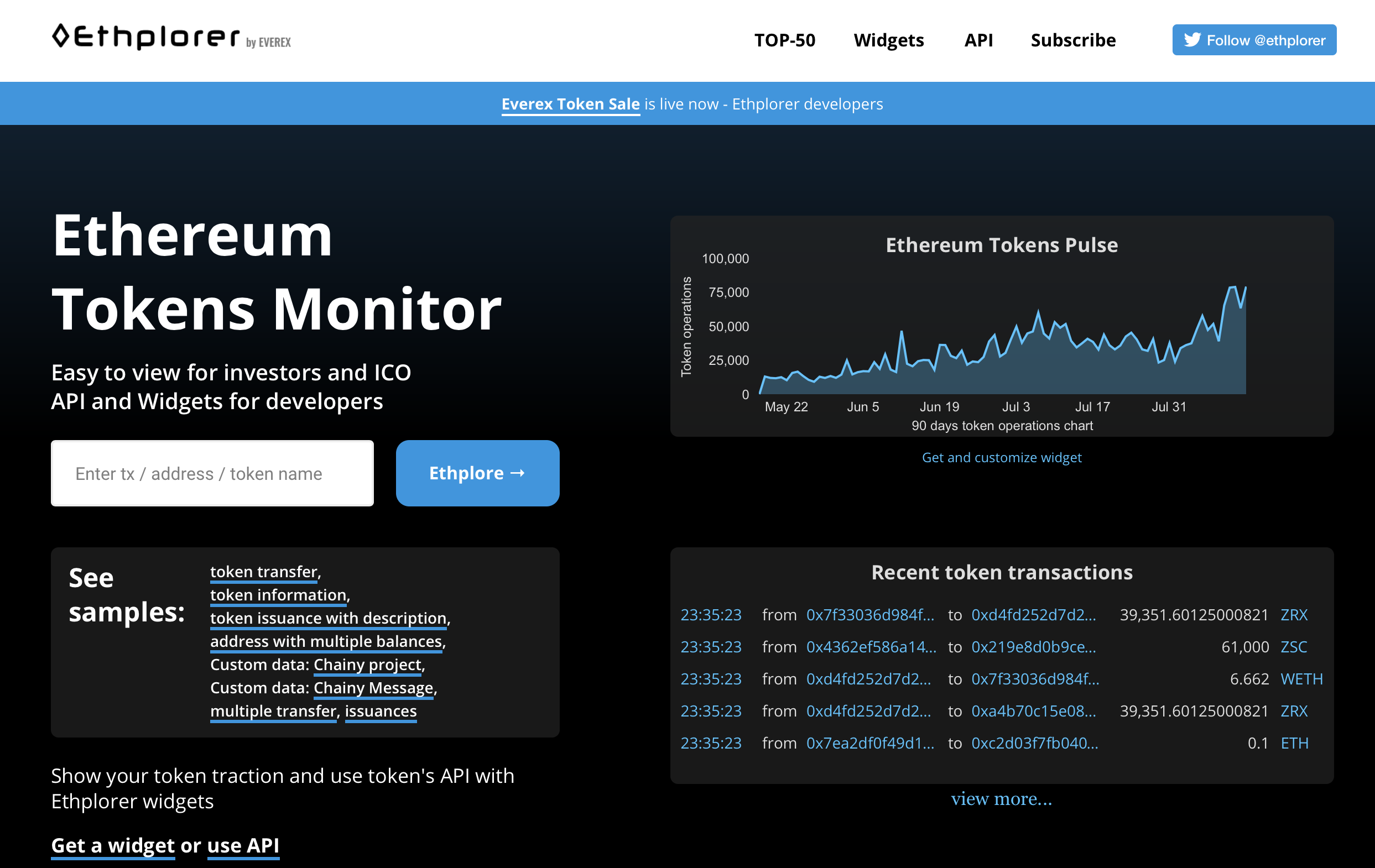
Task: Click view more transactions link
Action: point(1001,798)
